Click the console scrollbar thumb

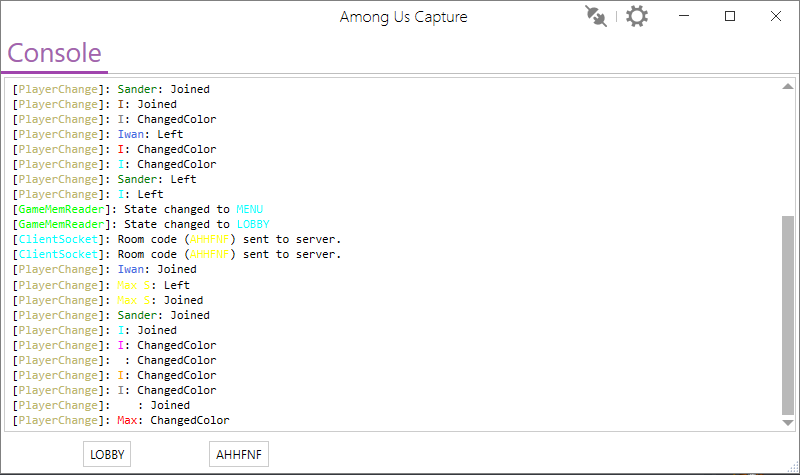click(788, 315)
